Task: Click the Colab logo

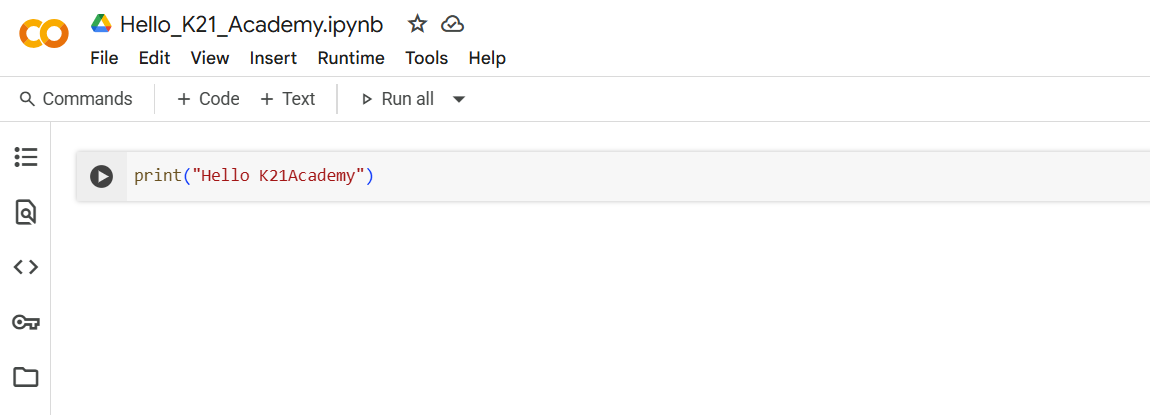Action: [44, 34]
